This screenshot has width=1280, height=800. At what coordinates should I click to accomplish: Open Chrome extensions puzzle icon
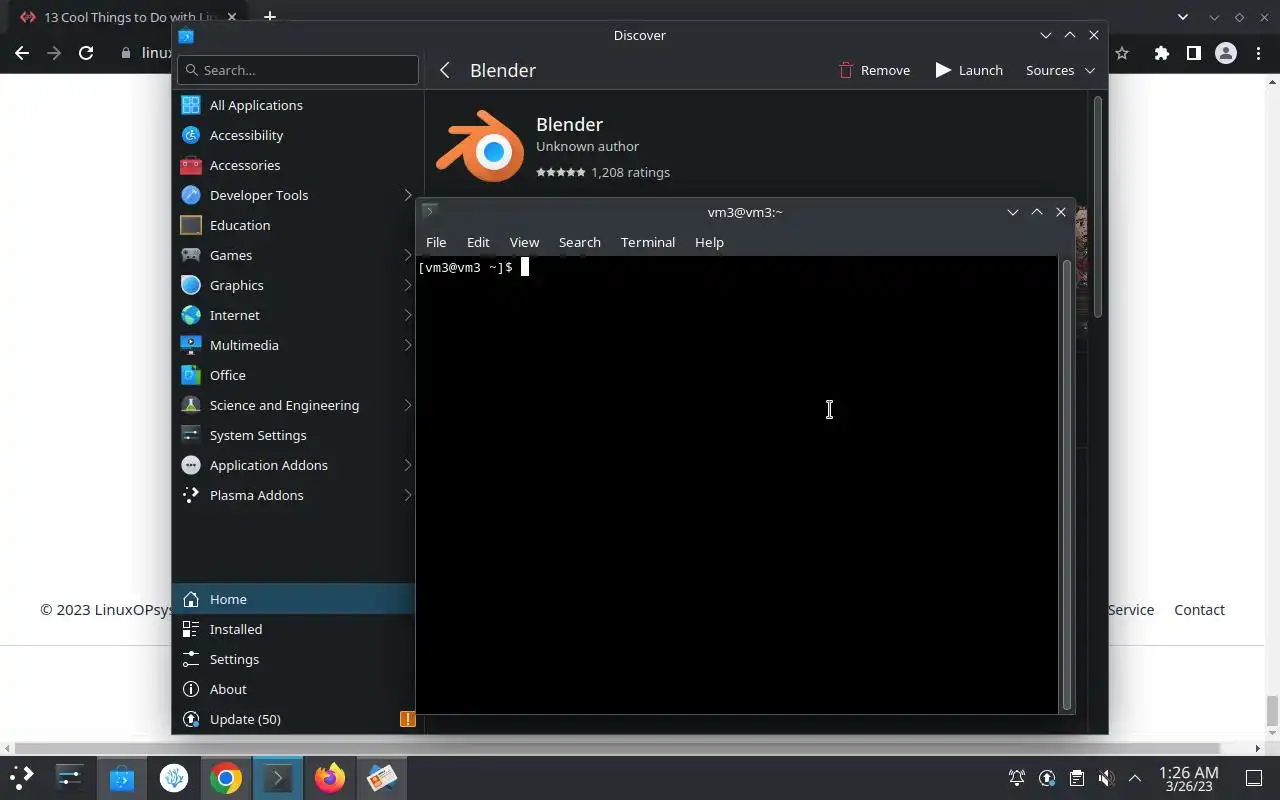click(1161, 53)
